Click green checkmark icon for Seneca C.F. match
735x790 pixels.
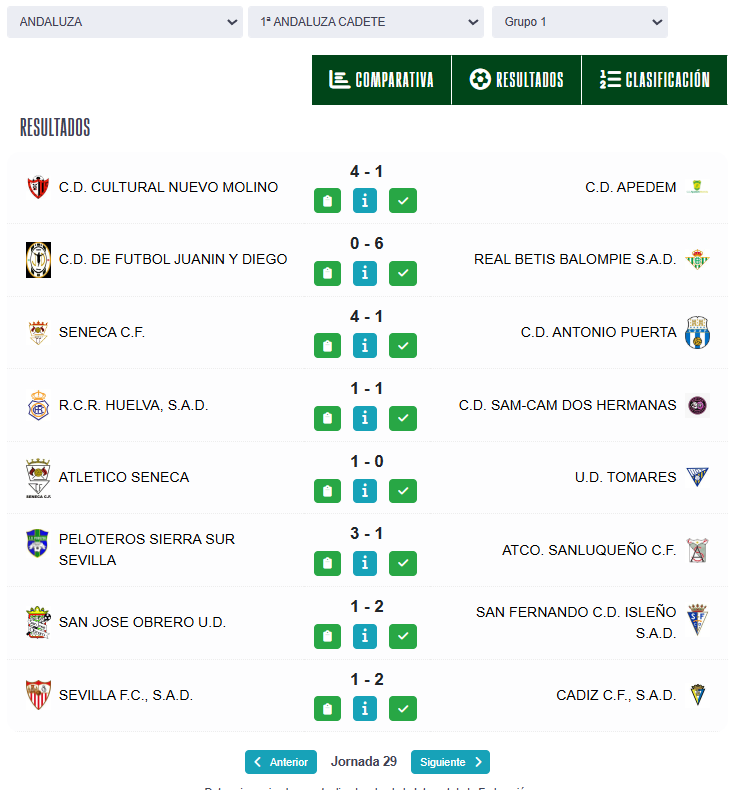pos(403,346)
